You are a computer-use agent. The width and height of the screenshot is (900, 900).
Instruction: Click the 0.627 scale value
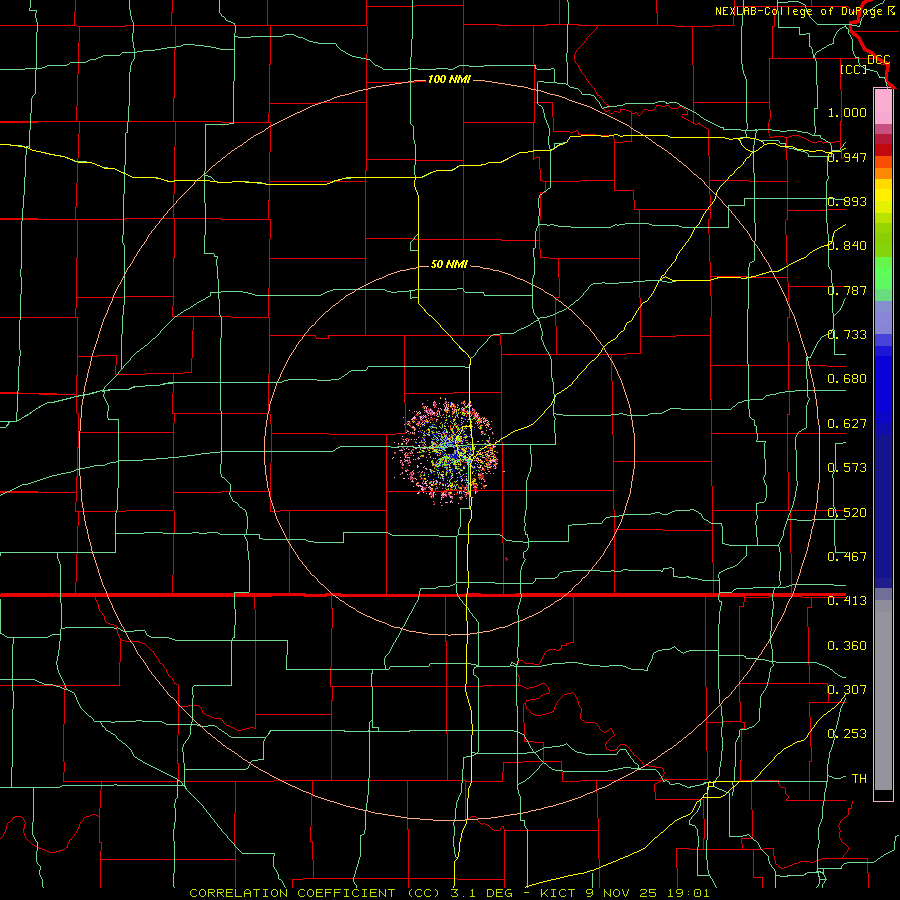pyautogui.click(x=847, y=424)
